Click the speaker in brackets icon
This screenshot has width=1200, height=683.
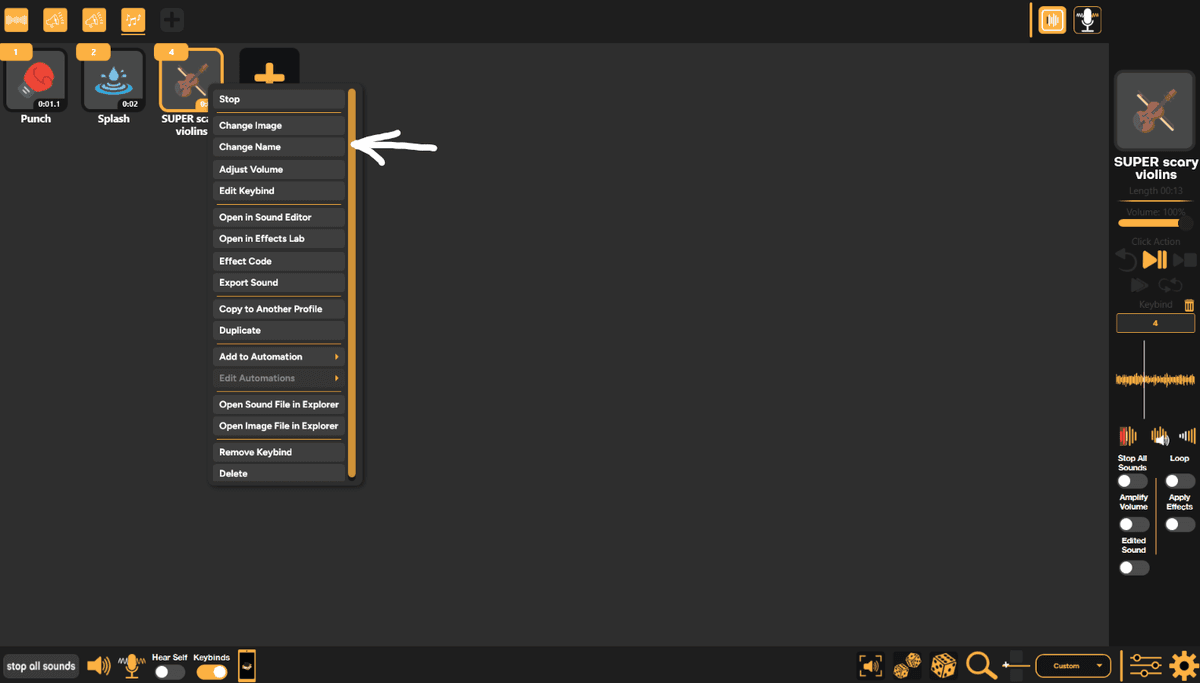click(x=871, y=666)
